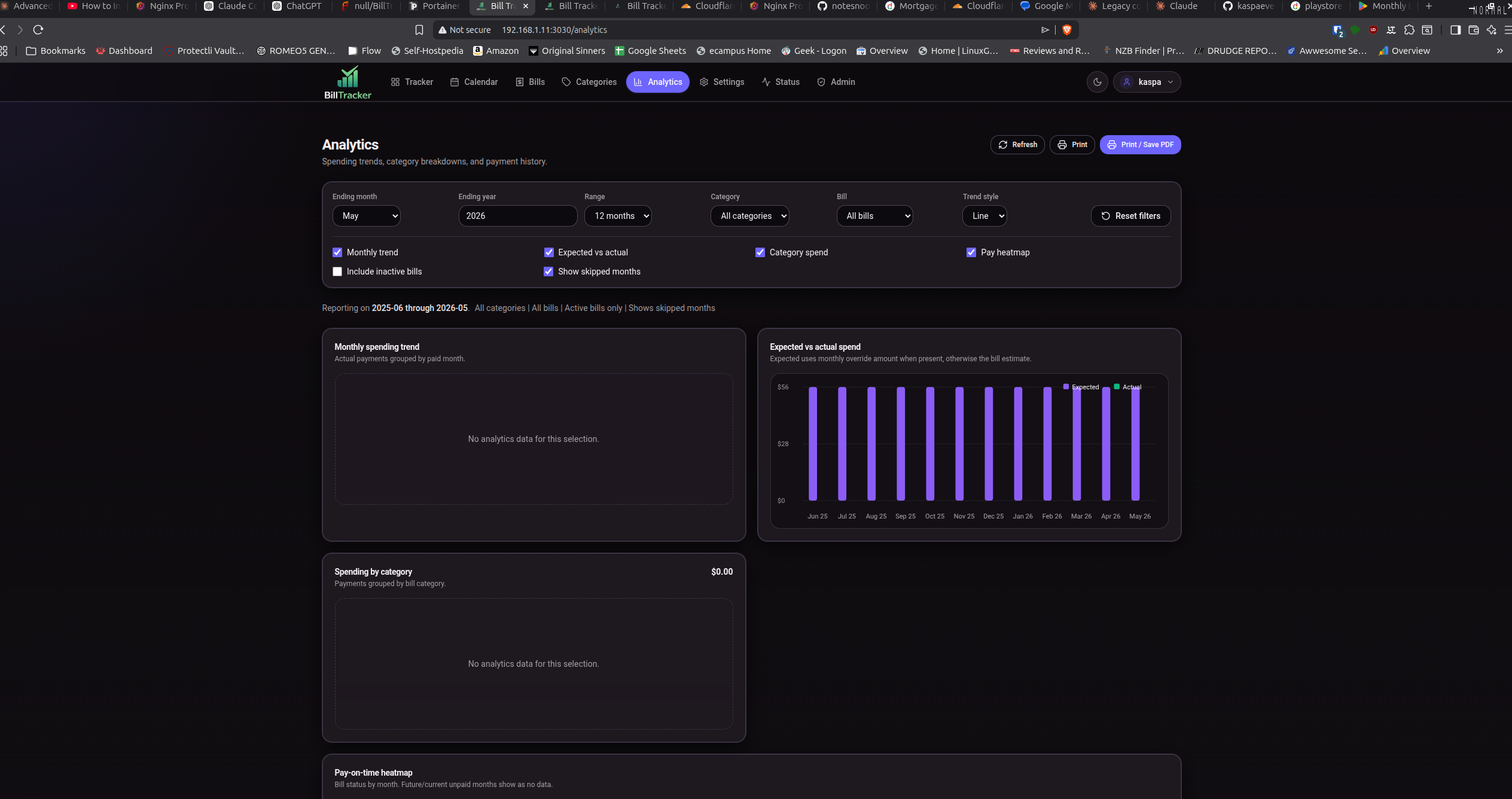
Task: Close the active Bill Tracker tab
Action: [526, 6]
